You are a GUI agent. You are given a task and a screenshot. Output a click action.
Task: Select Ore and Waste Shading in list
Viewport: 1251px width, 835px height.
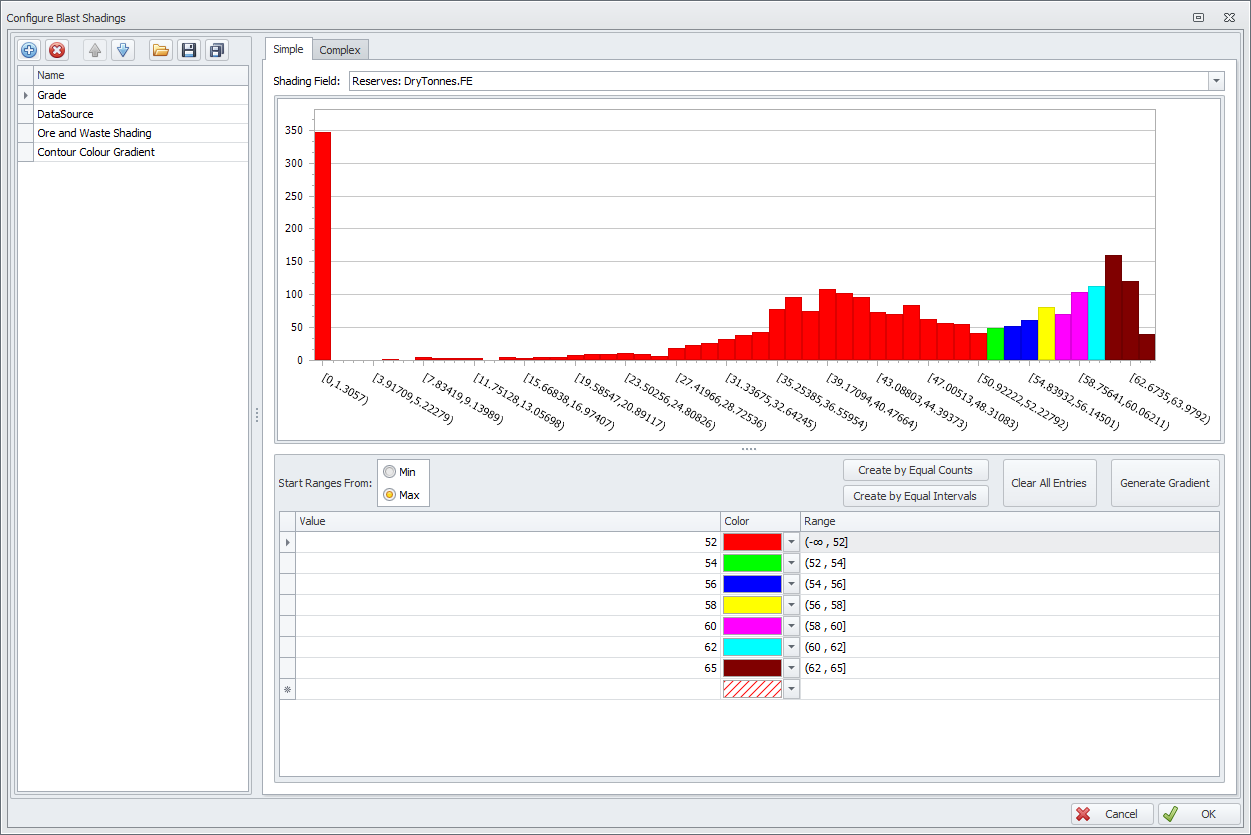click(94, 133)
